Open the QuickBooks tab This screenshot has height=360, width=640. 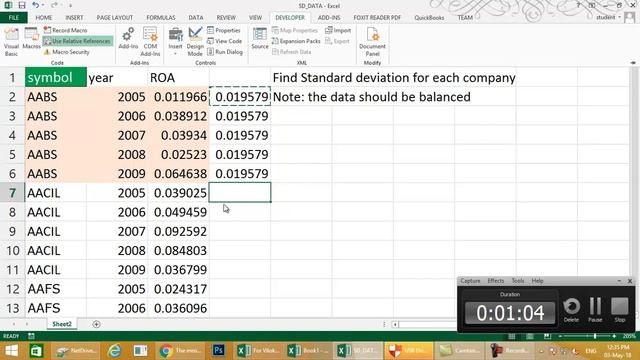pos(429,18)
